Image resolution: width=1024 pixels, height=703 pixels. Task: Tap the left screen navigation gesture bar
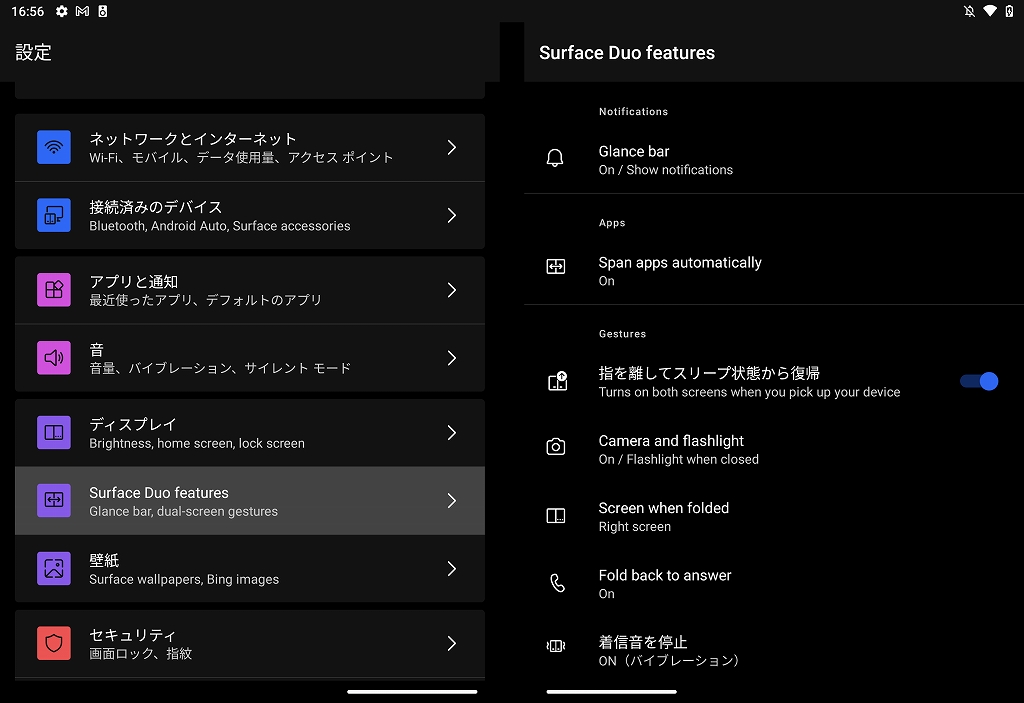pyautogui.click(x=412, y=691)
